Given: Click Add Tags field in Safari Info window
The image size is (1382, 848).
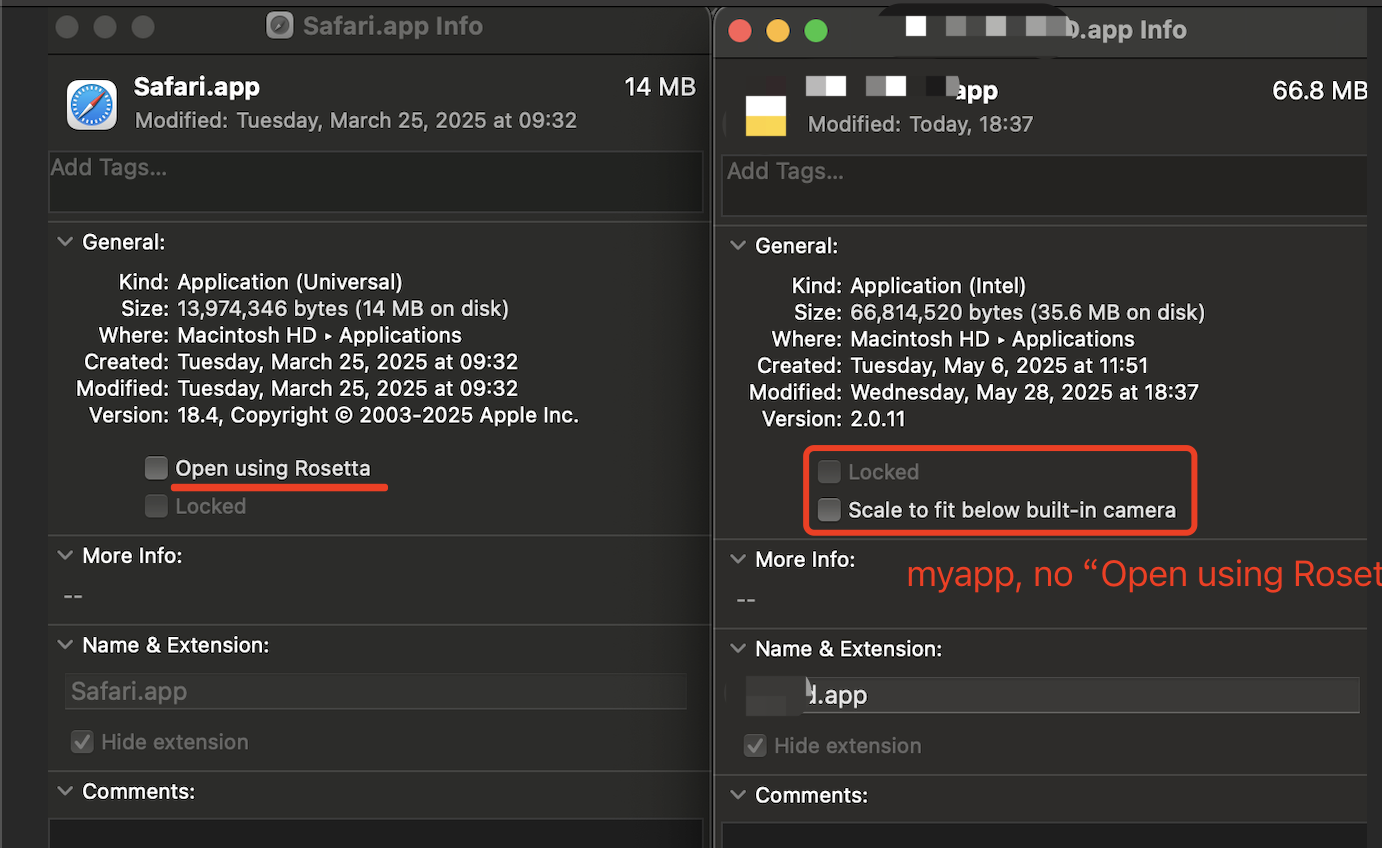Looking at the screenshot, I should click(x=376, y=182).
